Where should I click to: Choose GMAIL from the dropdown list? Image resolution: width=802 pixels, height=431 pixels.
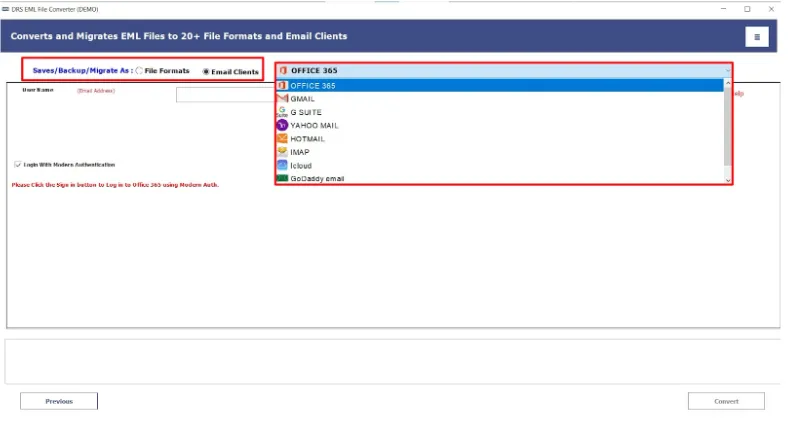500,99
